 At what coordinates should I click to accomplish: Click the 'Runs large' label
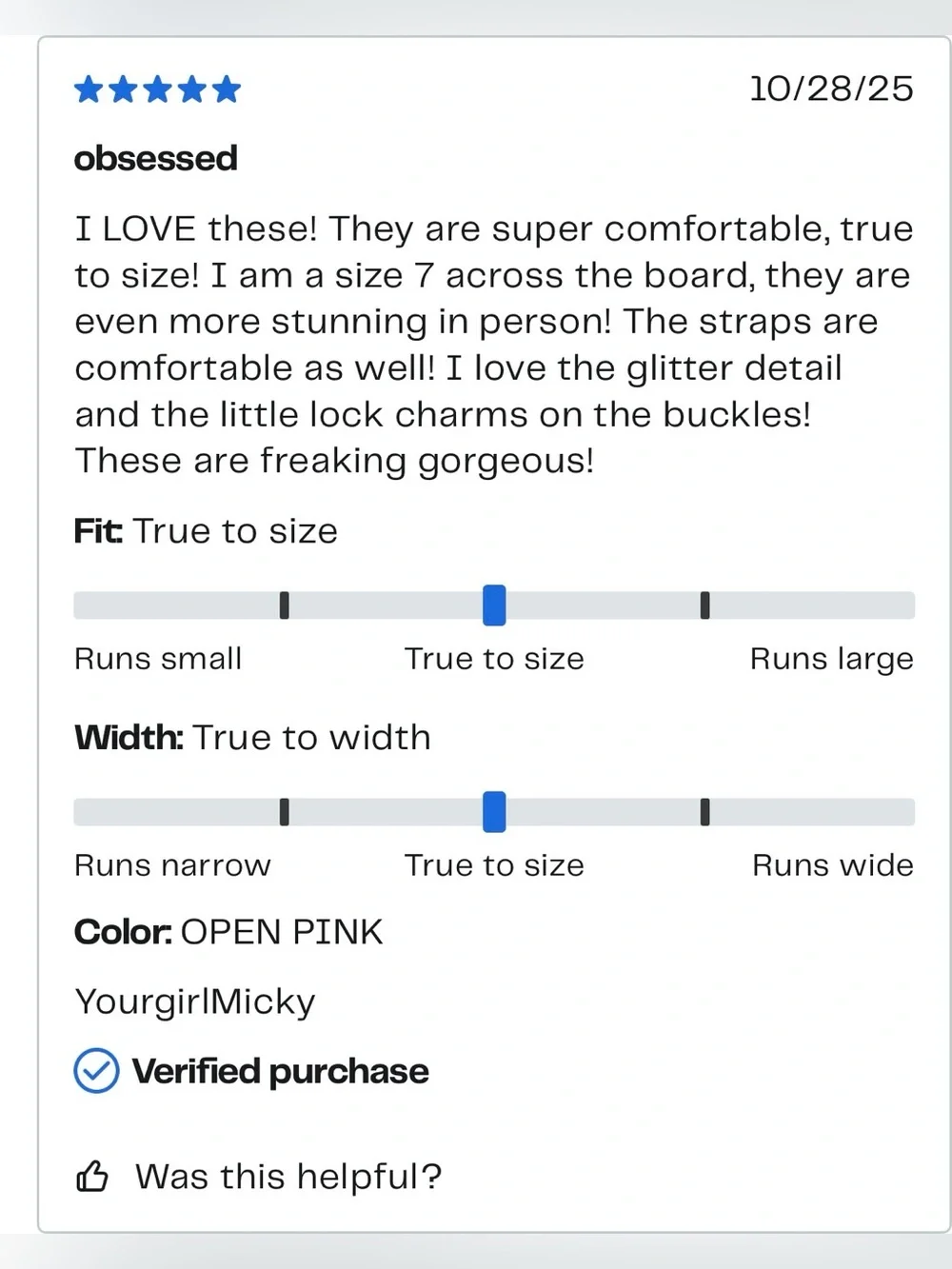pyautogui.click(x=831, y=659)
